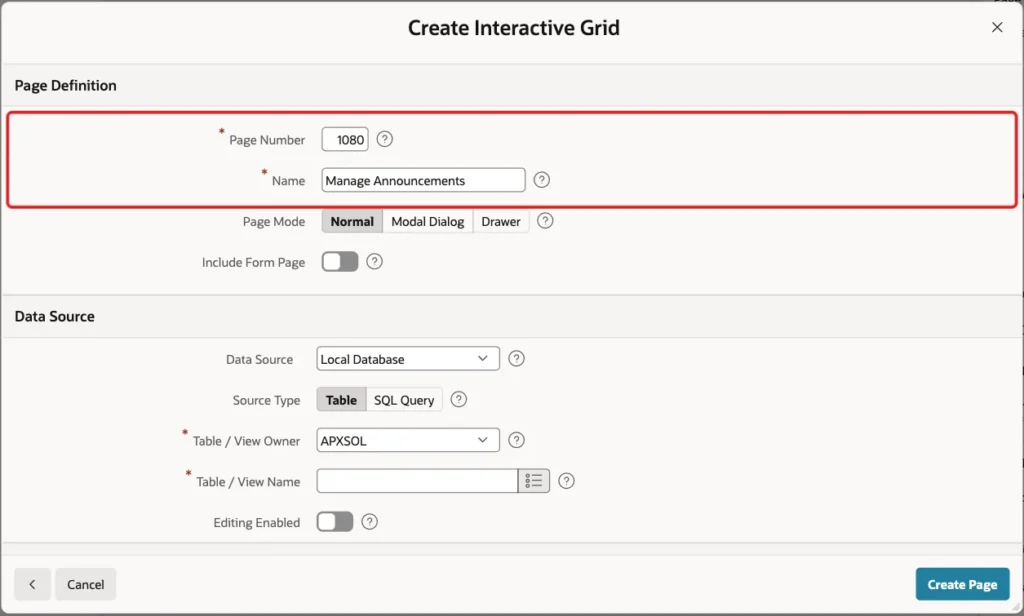The image size is (1024, 616).
Task: Go back to the previous wizard step
Action: click(x=32, y=584)
